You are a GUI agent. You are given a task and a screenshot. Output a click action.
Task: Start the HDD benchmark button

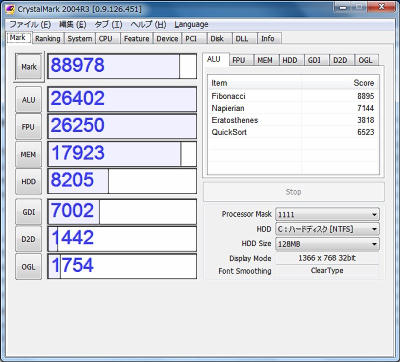[29, 182]
